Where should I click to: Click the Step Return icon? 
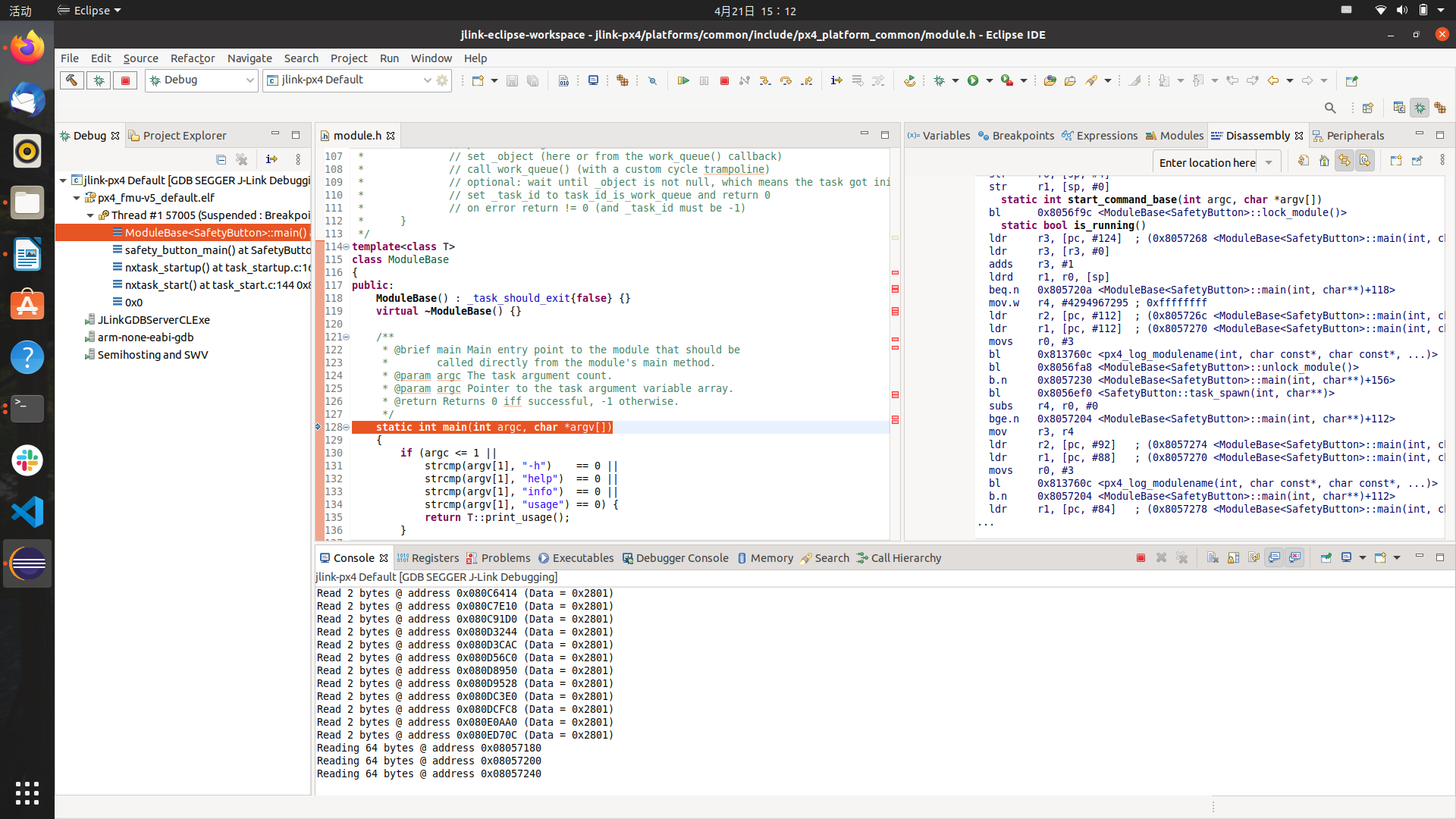[806, 80]
